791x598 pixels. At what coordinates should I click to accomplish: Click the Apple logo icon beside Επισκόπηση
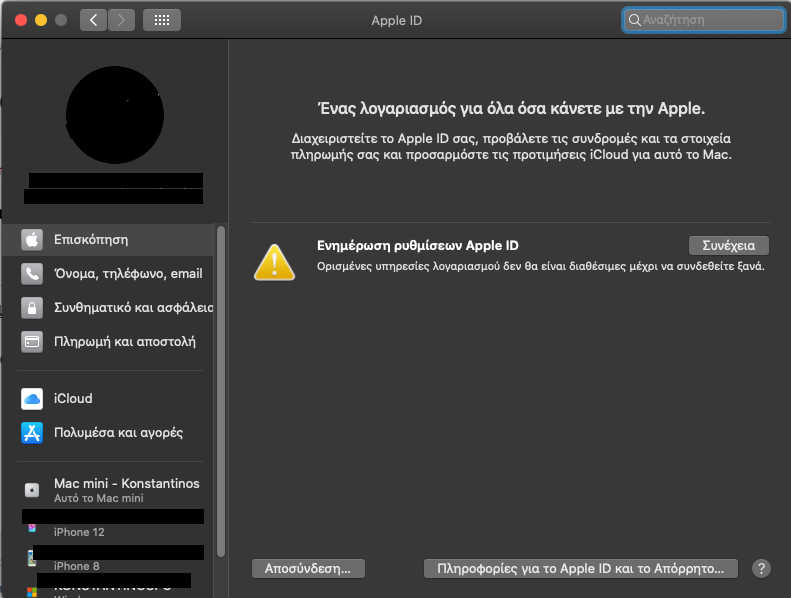32,239
